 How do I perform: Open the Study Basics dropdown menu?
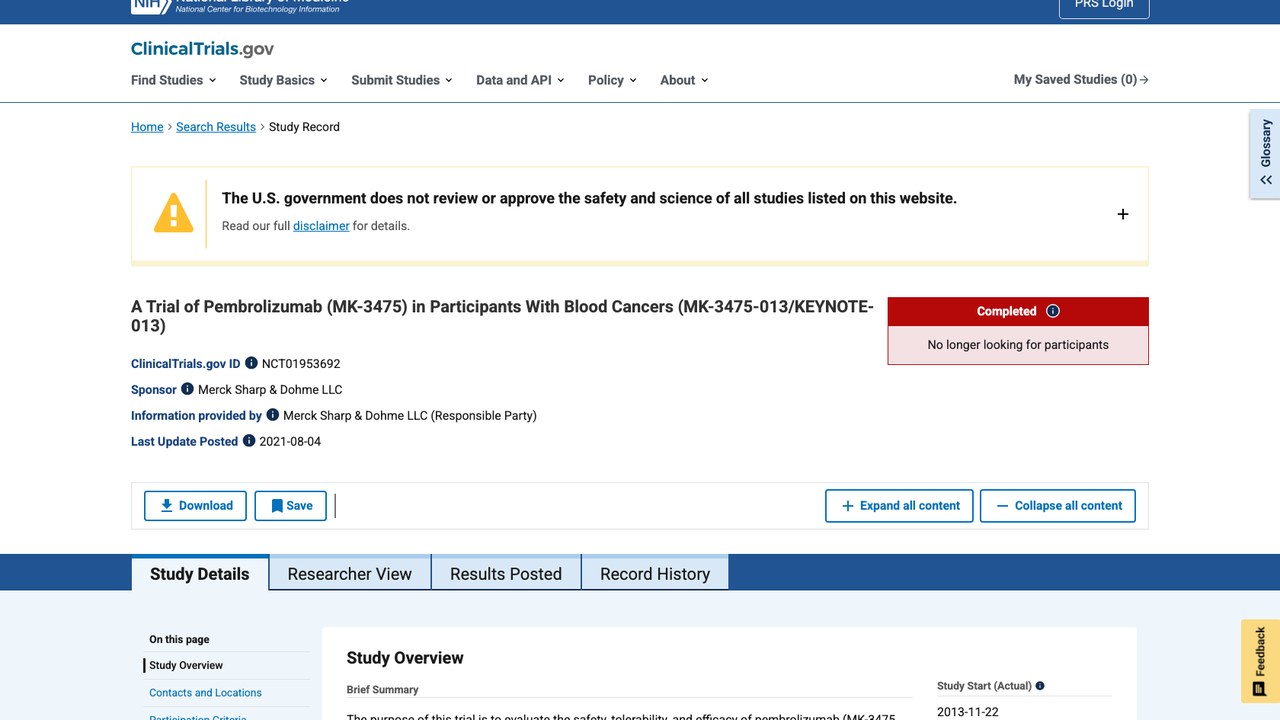(x=284, y=80)
